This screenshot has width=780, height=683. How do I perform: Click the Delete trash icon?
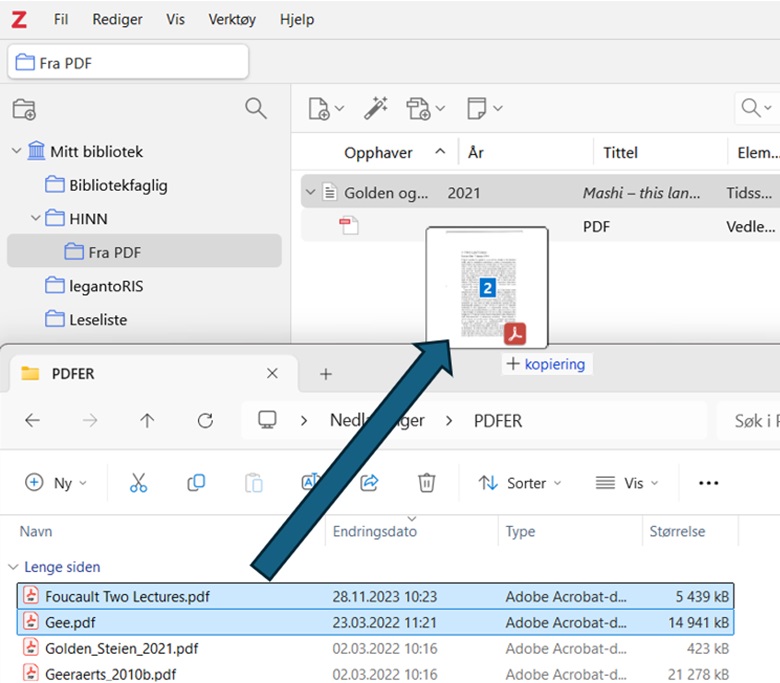coord(426,483)
